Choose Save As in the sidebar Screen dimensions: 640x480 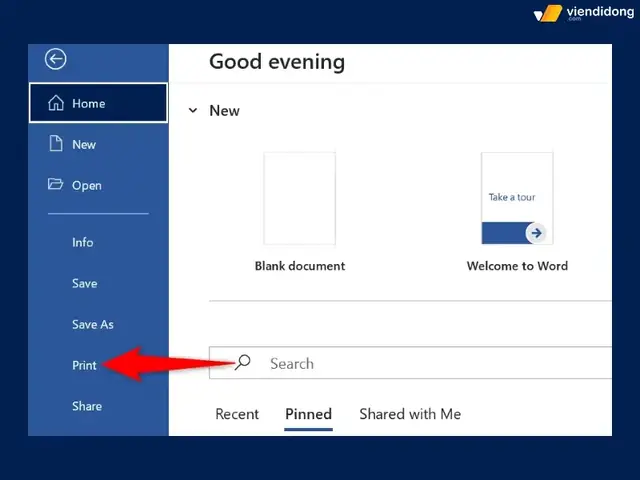(93, 324)
